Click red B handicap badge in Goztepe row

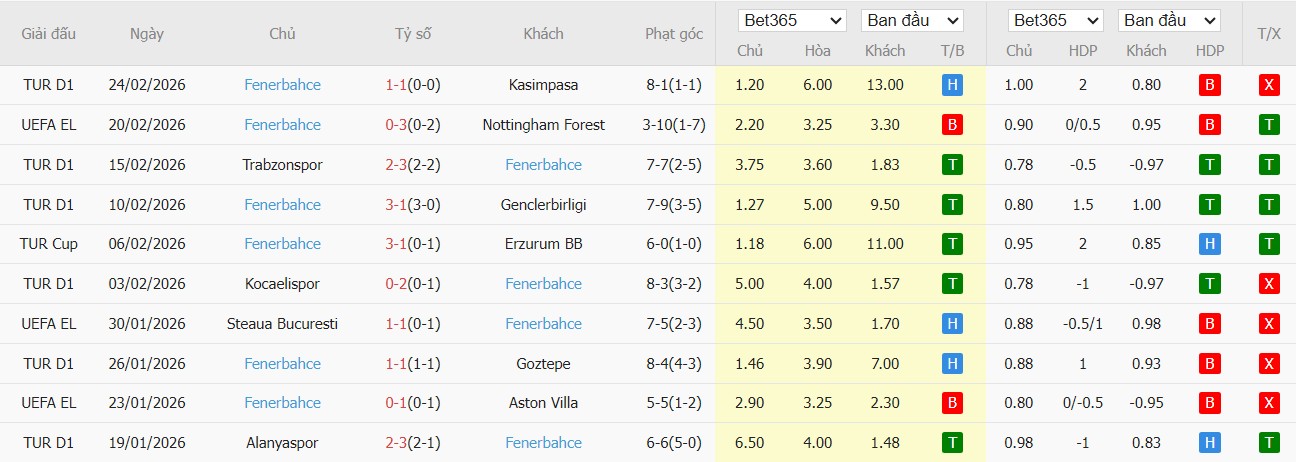(1210, 364)
